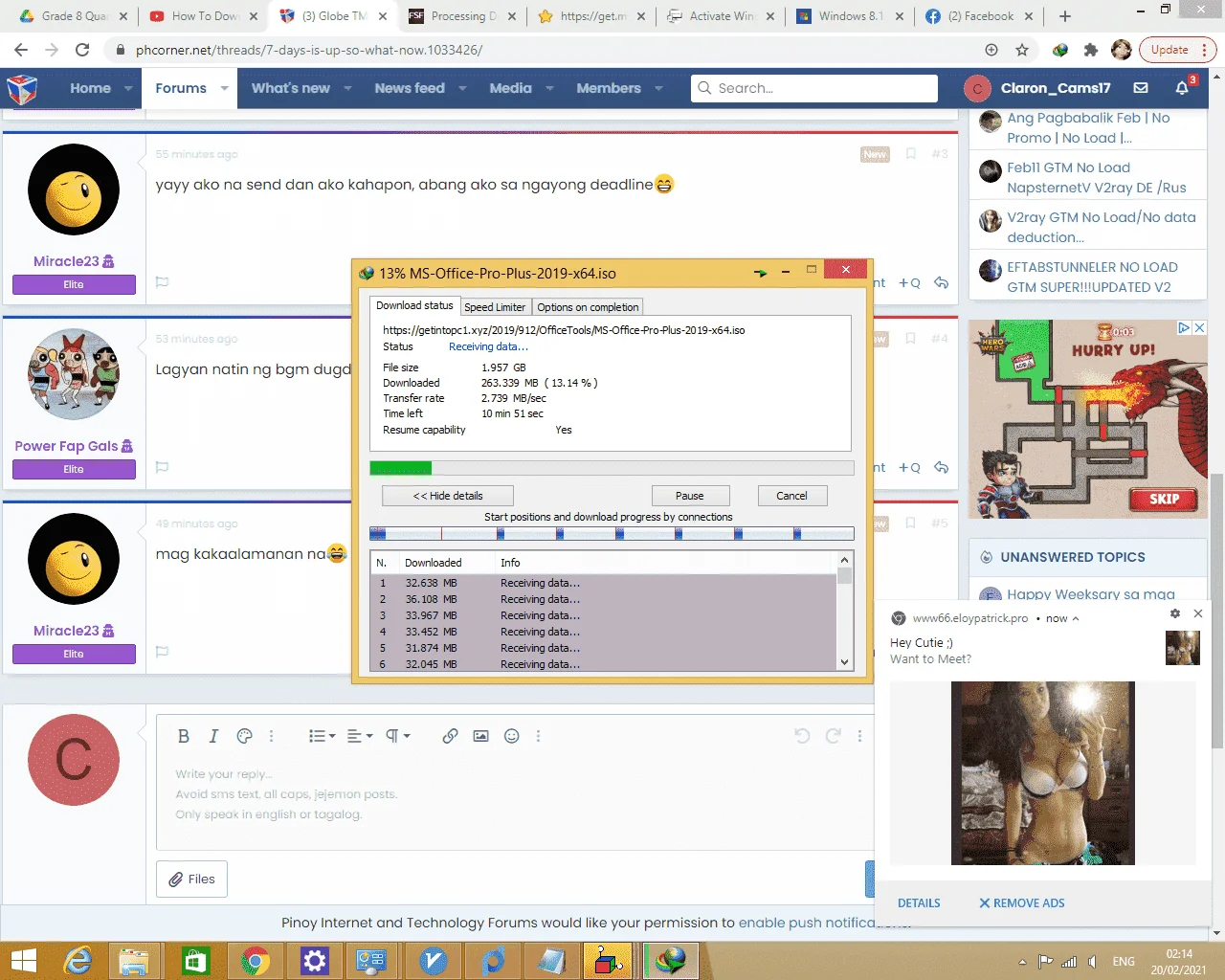Switch to the Facebook browser tab

[978, 16]
